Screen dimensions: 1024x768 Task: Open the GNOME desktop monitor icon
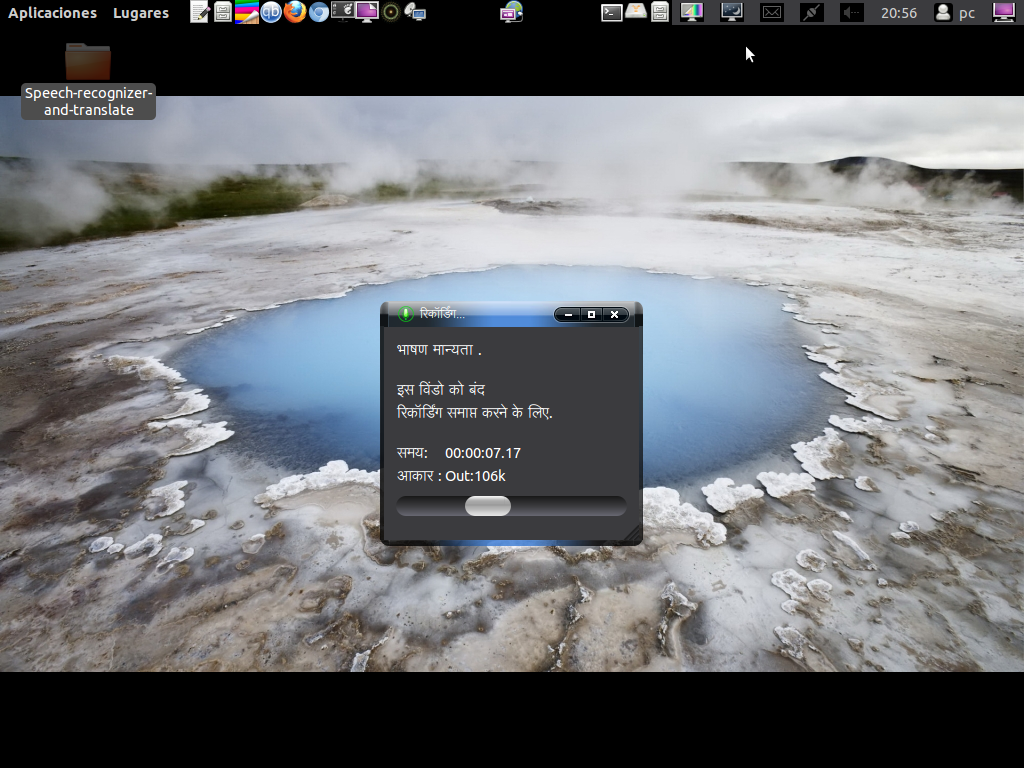click(342, 12)
